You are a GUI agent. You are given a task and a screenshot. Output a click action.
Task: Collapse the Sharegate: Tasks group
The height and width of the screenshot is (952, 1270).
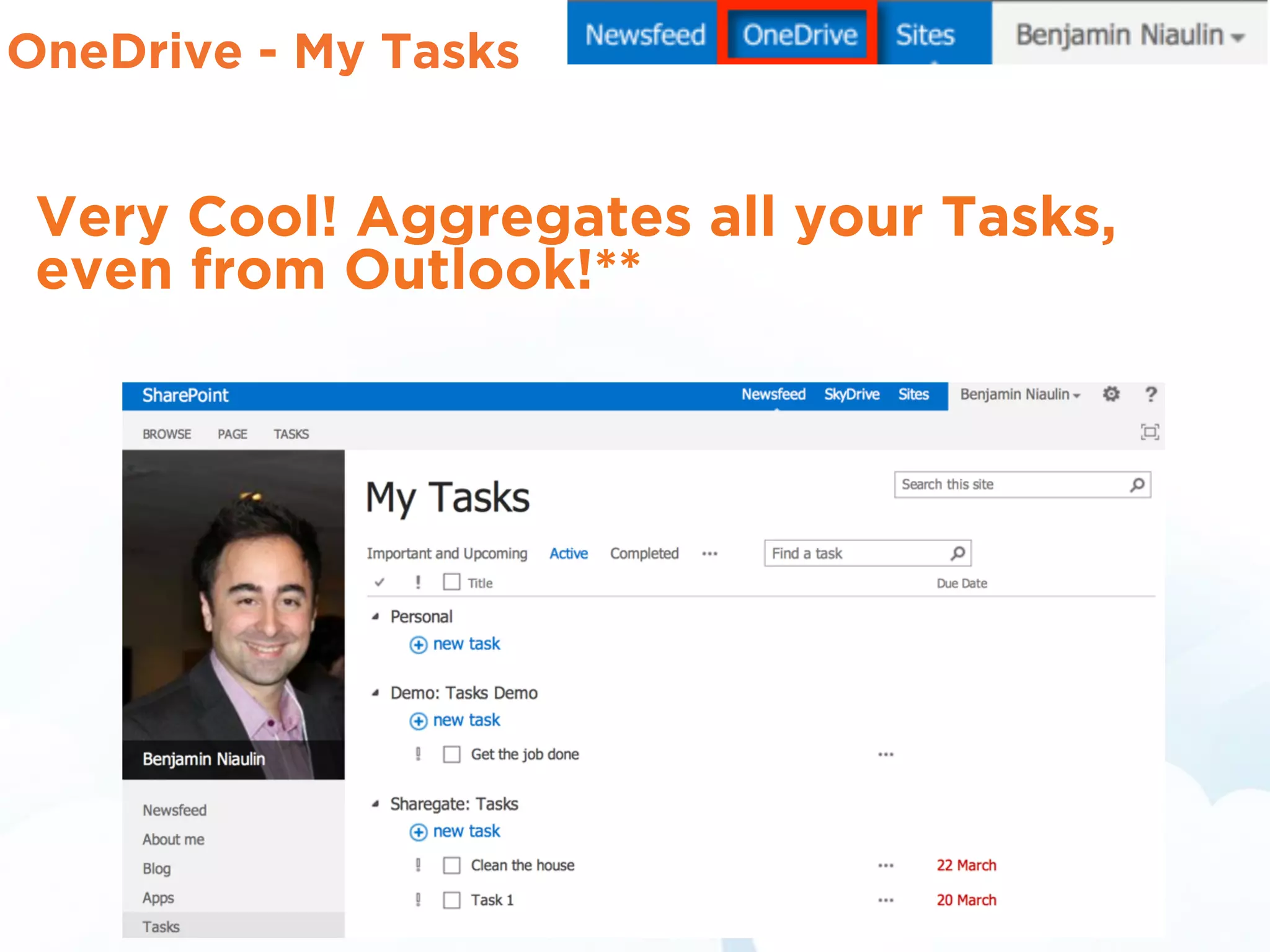click(x=375, y=804)
